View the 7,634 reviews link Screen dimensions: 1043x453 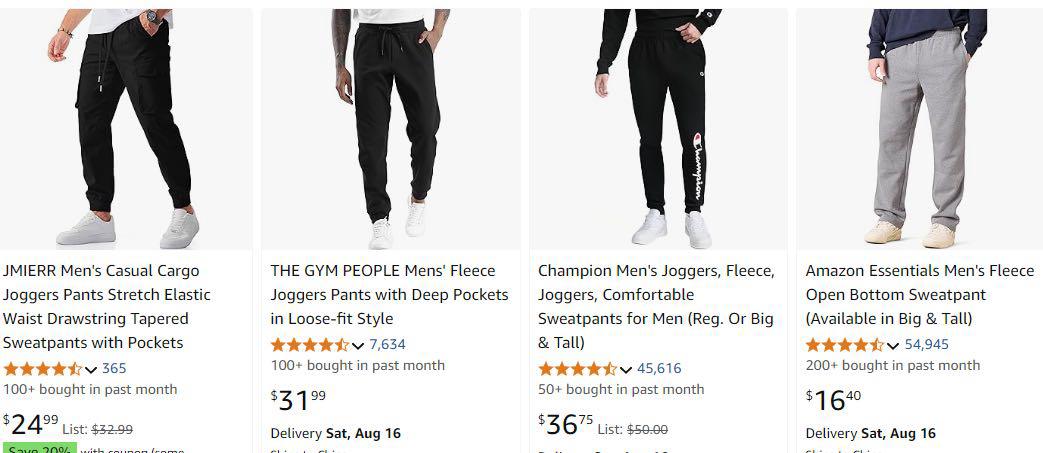coord(387,344)
